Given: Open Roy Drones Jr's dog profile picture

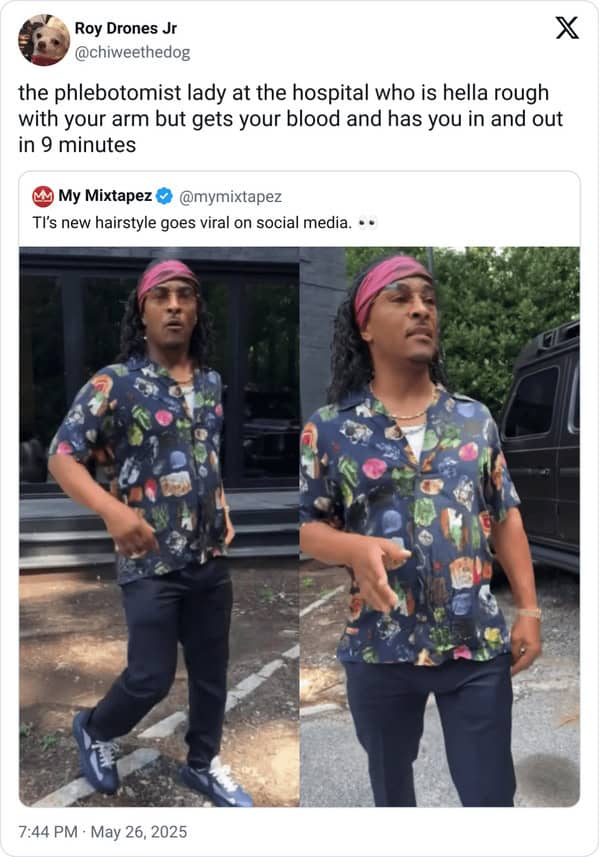Looking at the screenshot, I should click(x=44, y=40).
